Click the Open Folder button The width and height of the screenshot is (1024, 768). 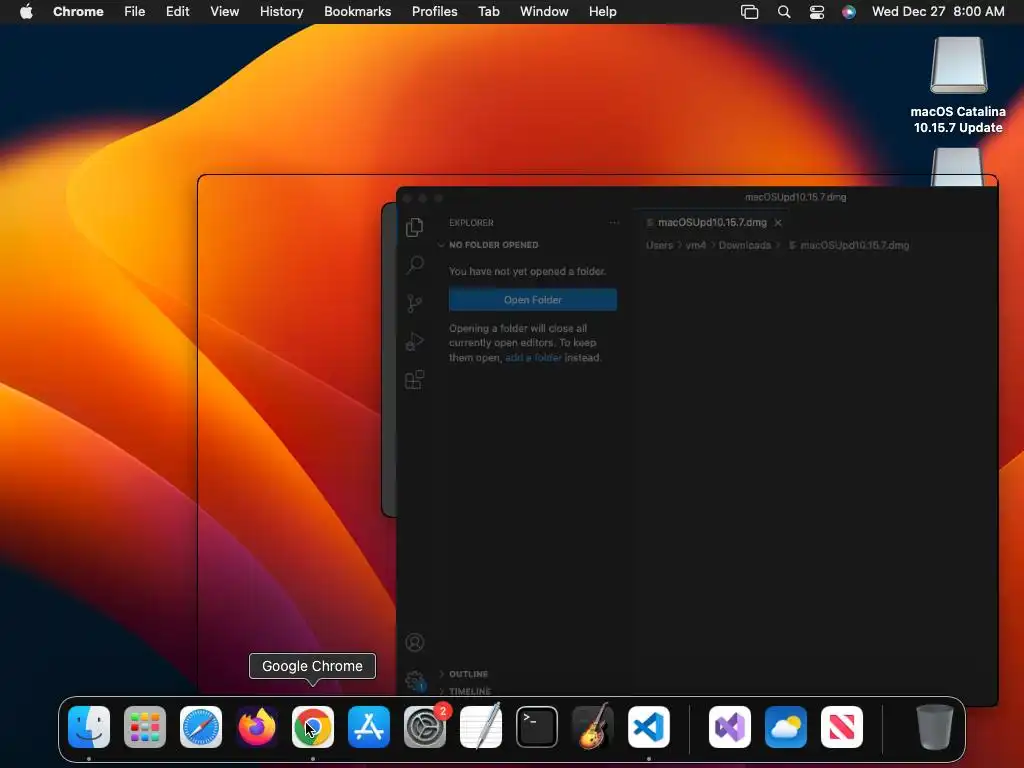click(533, 300)
